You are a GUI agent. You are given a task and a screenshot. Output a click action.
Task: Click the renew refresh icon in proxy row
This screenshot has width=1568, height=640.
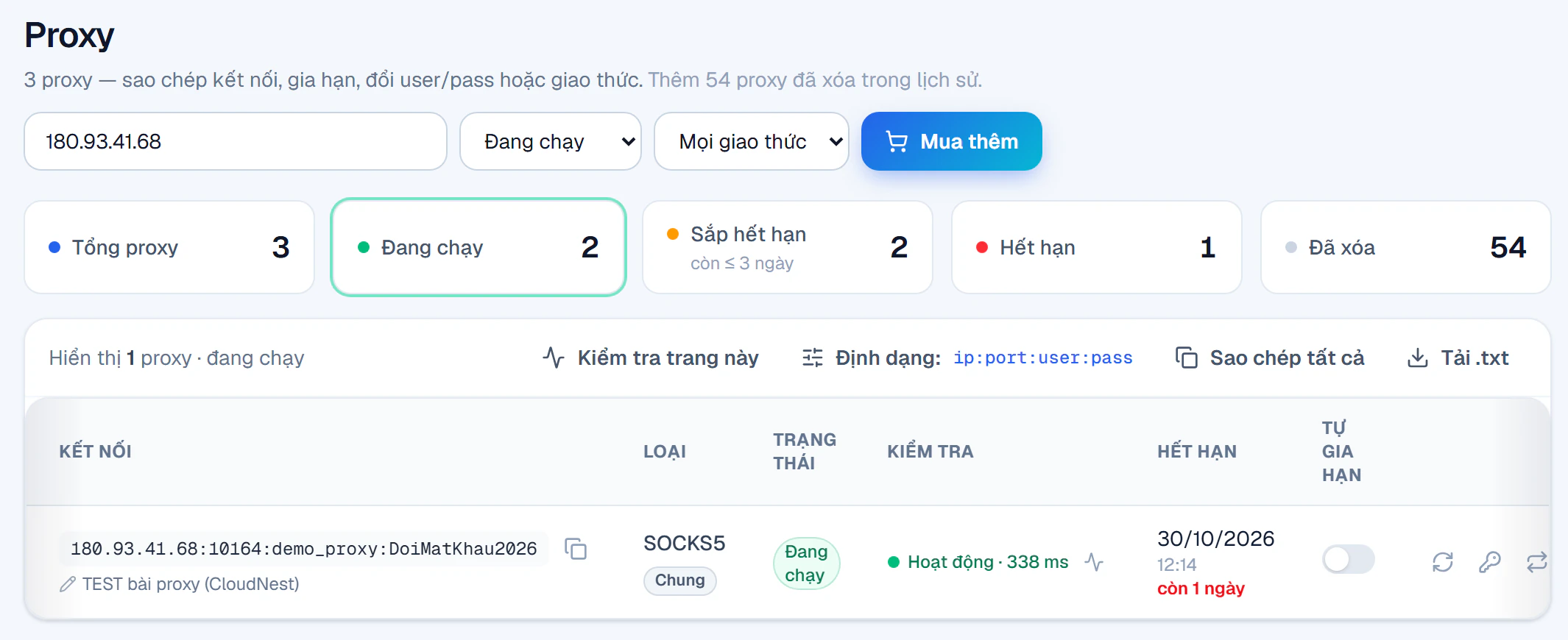1443,562
